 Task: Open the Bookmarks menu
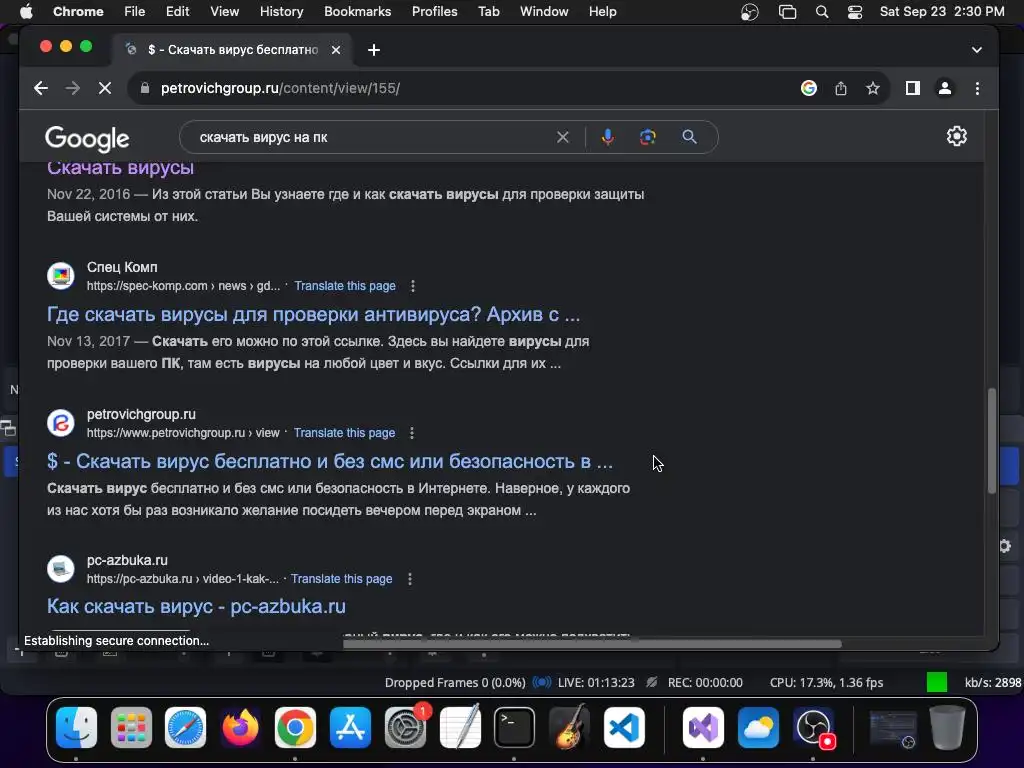(x=357, y=12)
